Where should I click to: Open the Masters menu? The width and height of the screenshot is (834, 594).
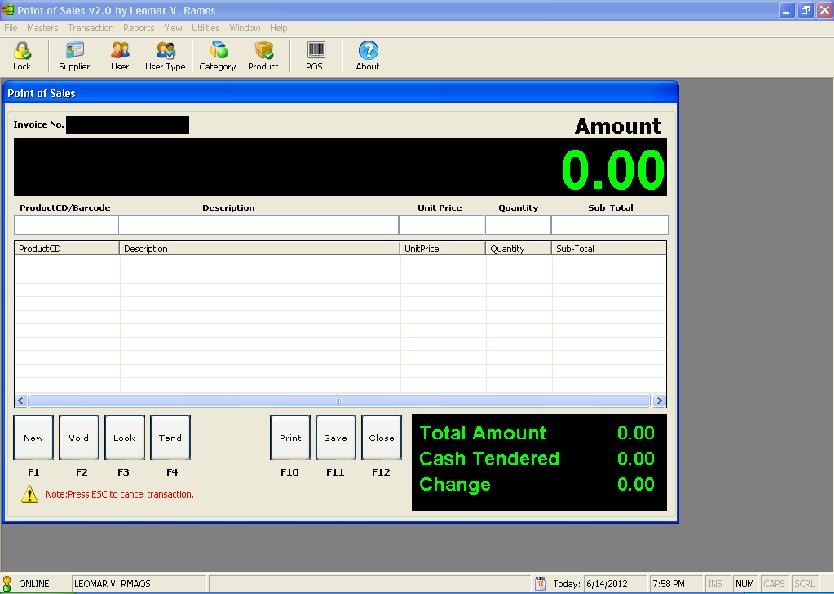(42, 27)
